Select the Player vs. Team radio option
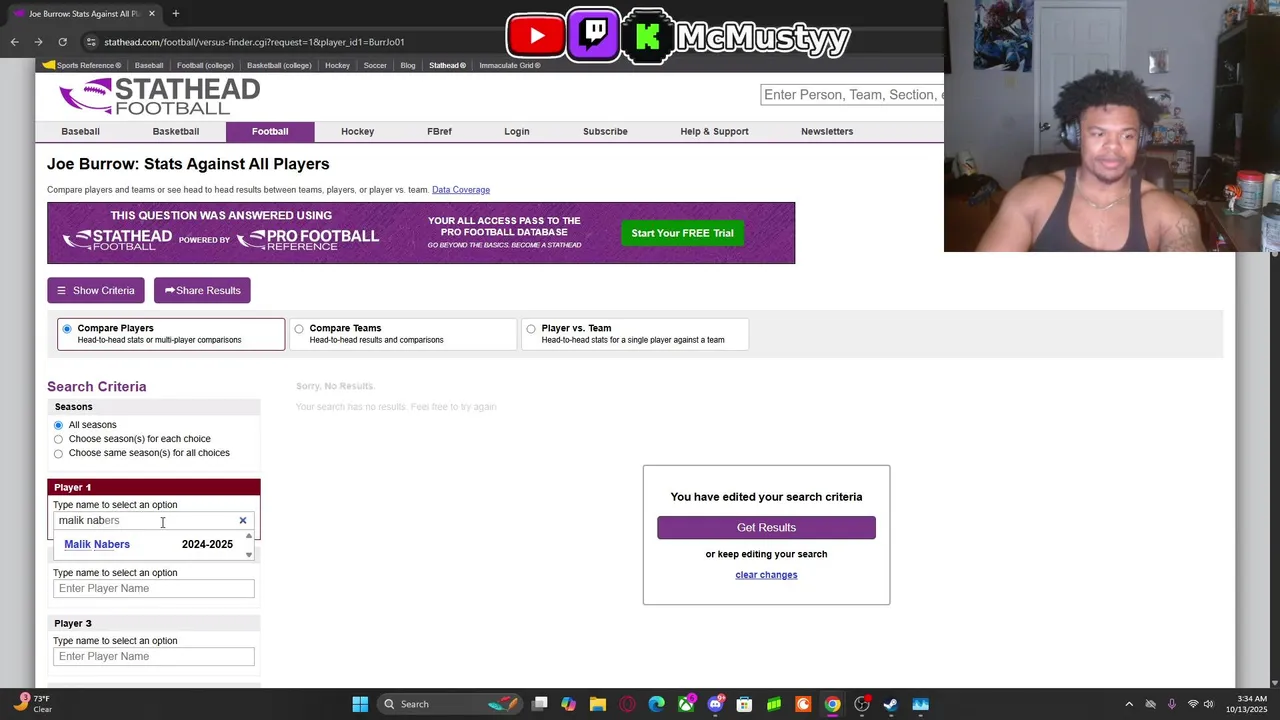The image size is (1280, 720). click(531, 329)
